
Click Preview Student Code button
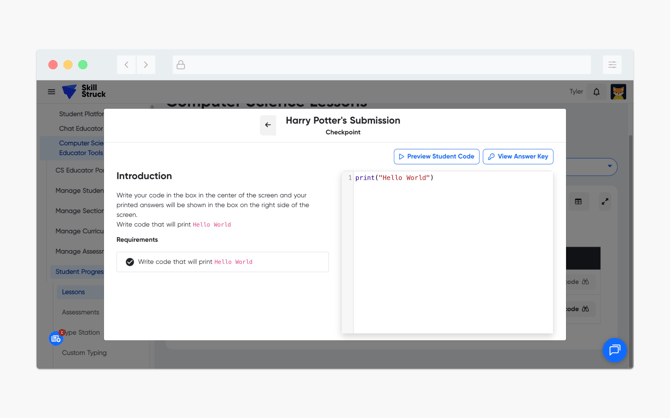pos(436,156)
